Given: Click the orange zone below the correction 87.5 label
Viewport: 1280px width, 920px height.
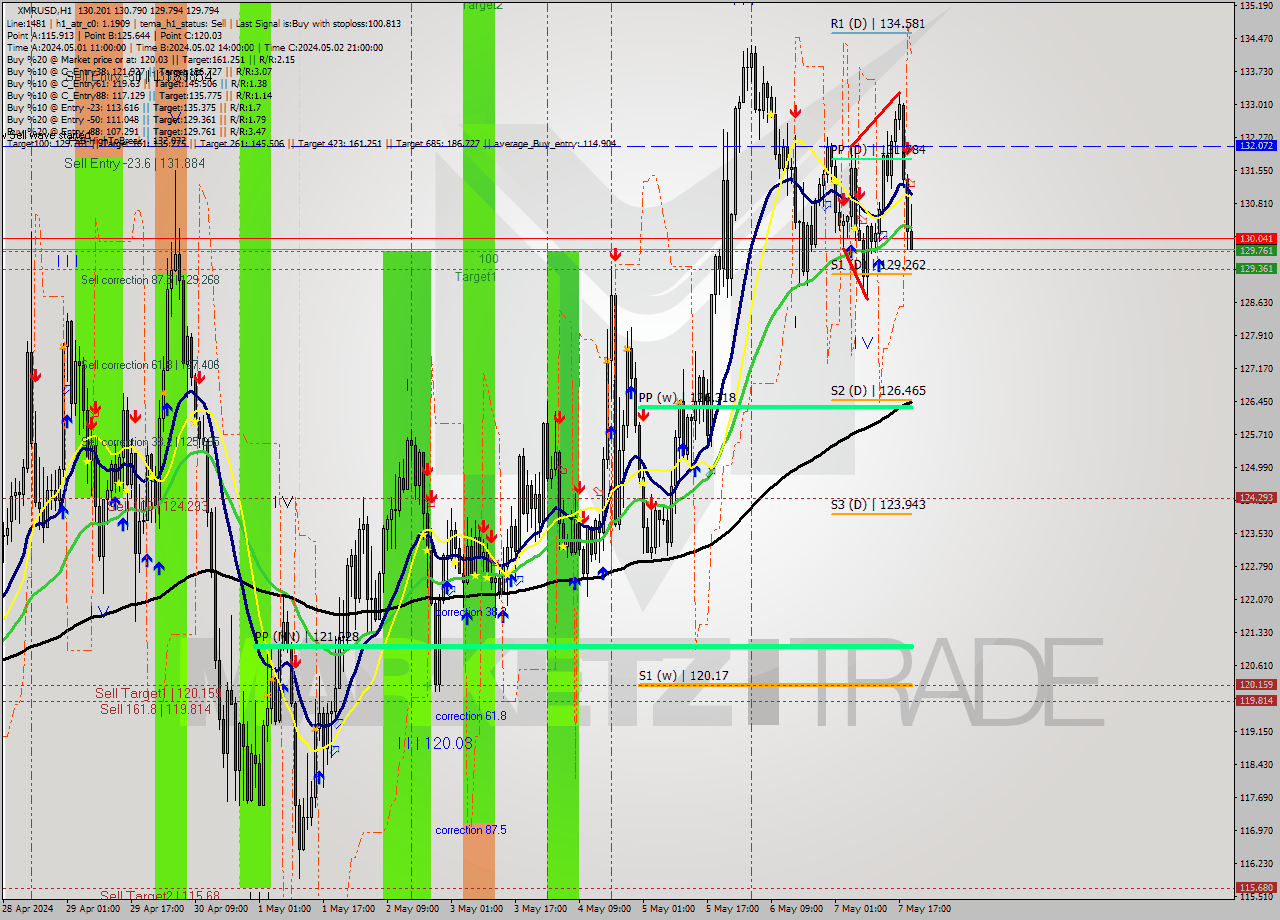Looking at the screenshot, I should click(x=479, y=860).
